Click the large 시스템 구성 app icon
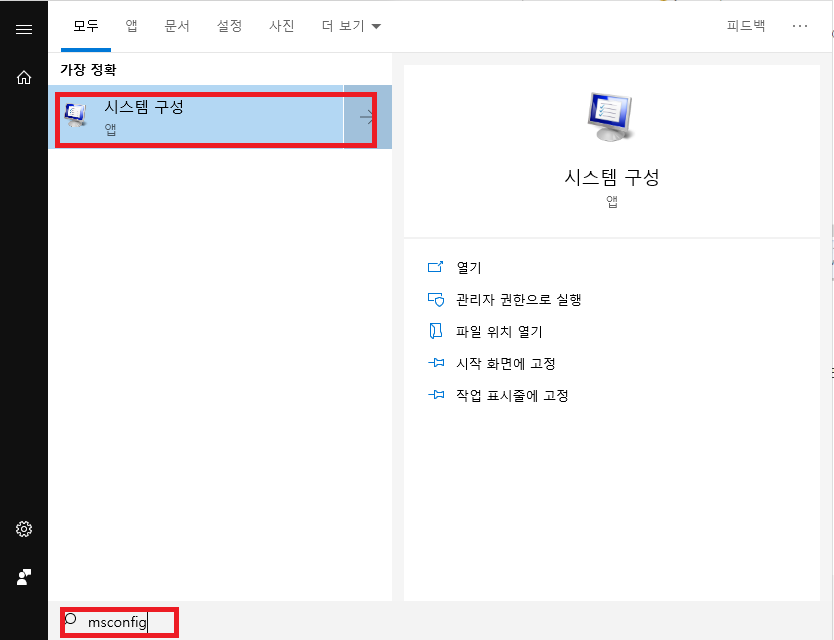 (611, 117)
